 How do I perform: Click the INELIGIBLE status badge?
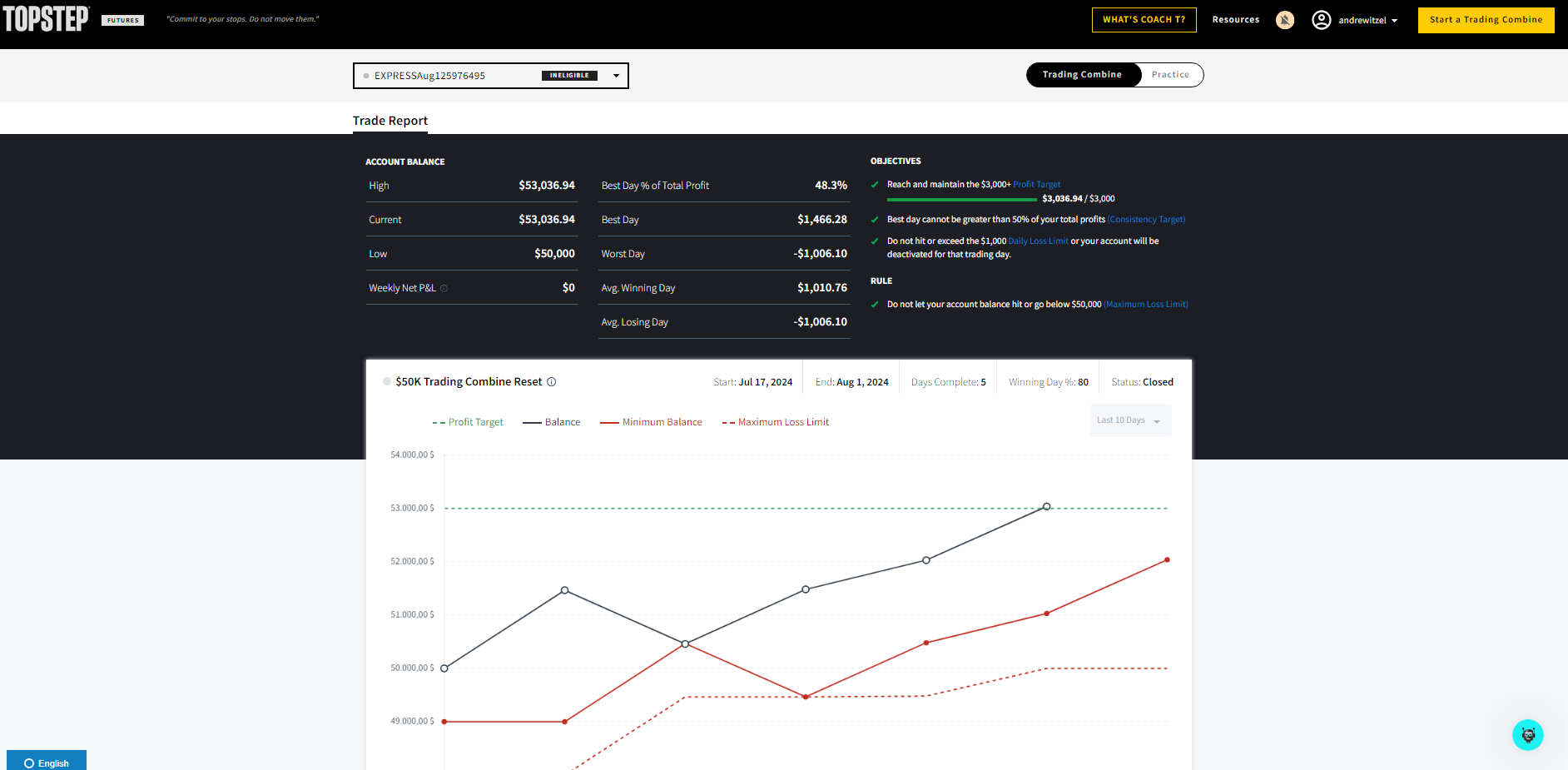[x=569, y=76]
